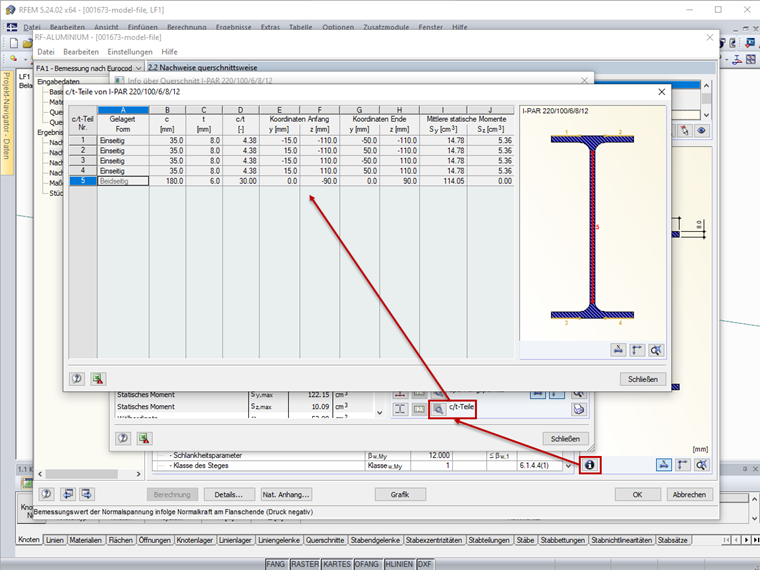Screen dimensions: 760x570
Task: Click pick-from-model pointer icon in RF-ALUMINIUM
Action: click(684, 130)
